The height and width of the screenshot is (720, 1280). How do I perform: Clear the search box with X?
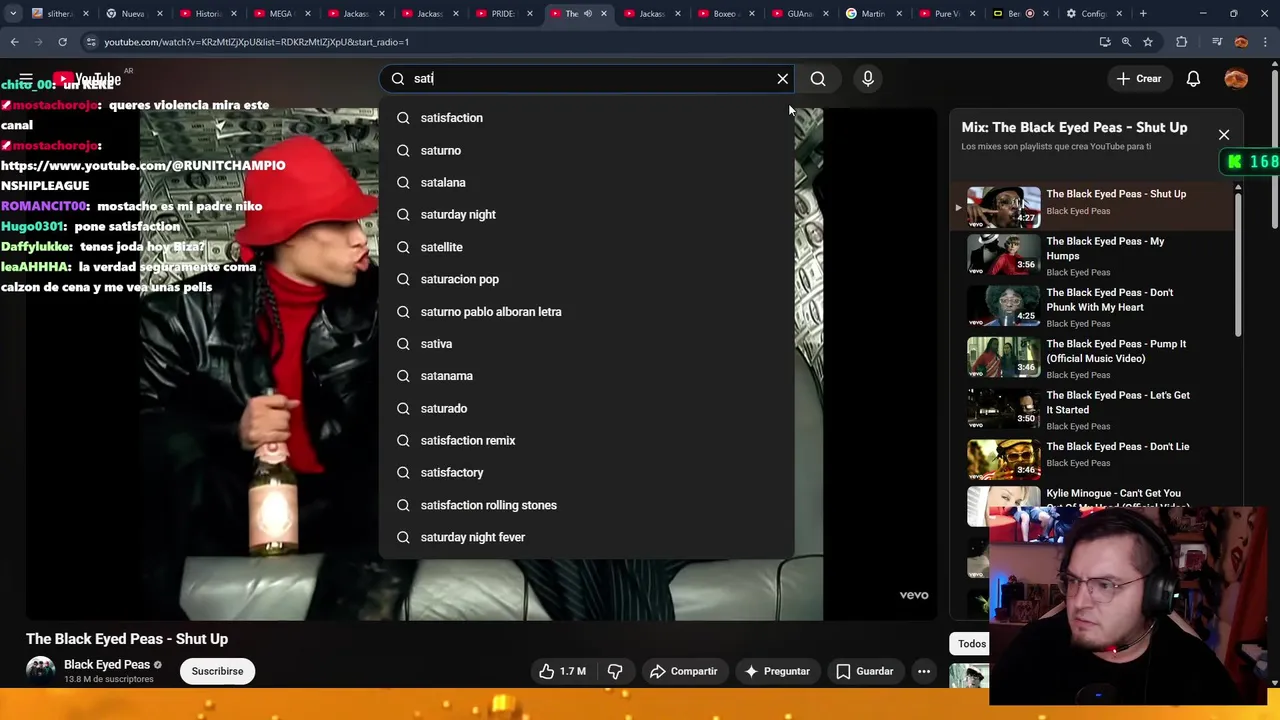(783, 78)
